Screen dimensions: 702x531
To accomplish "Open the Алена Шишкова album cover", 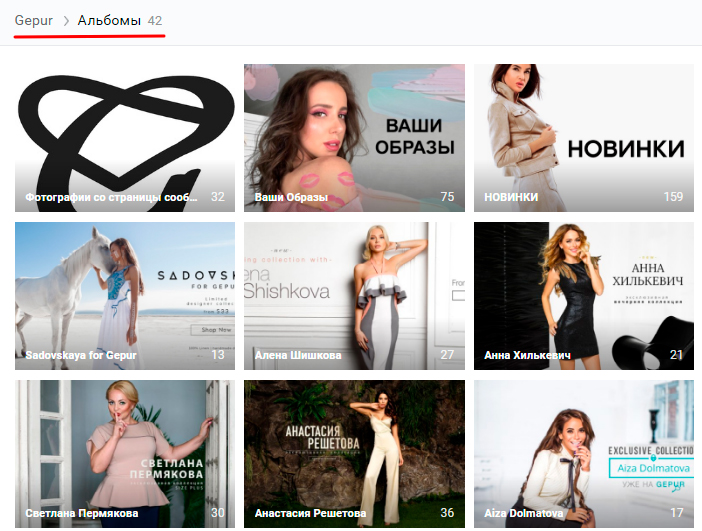I will (354, 296).
